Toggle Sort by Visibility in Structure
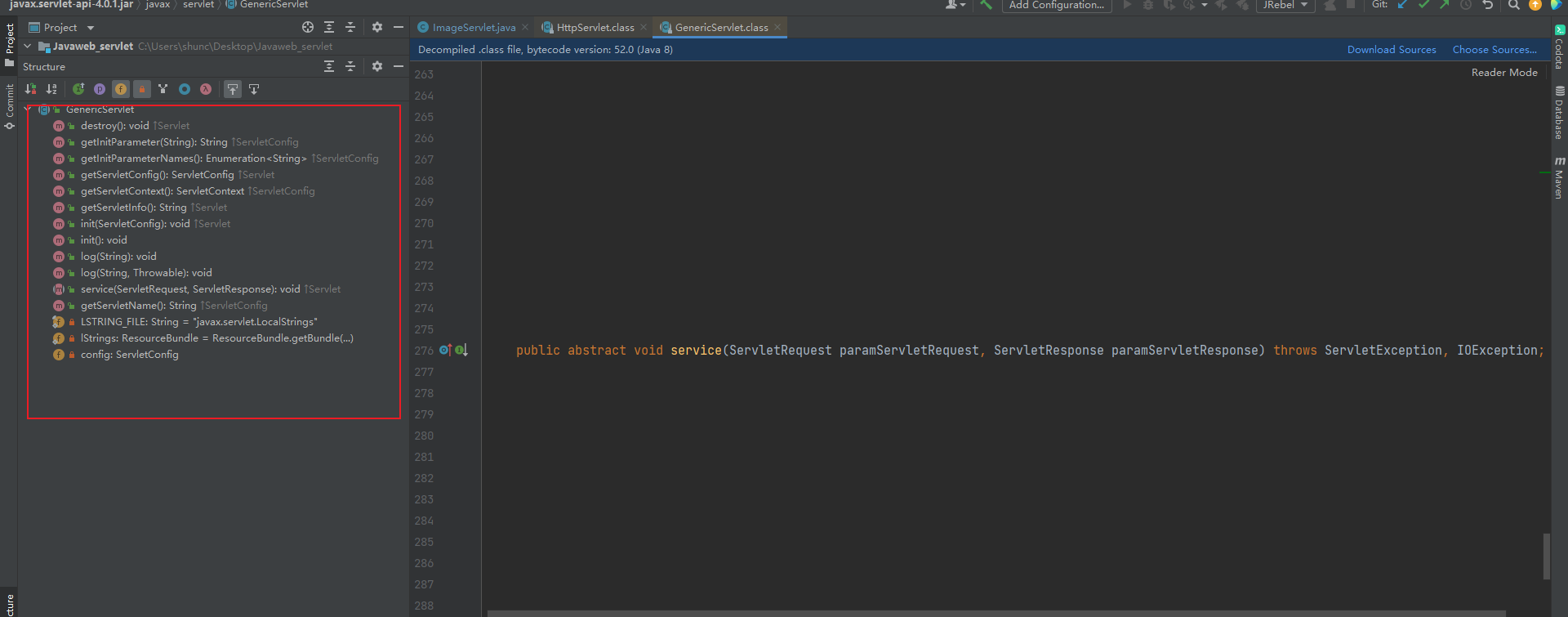Screen dimensions: 1568x617 pyautogui.click(x=31, y=89)
